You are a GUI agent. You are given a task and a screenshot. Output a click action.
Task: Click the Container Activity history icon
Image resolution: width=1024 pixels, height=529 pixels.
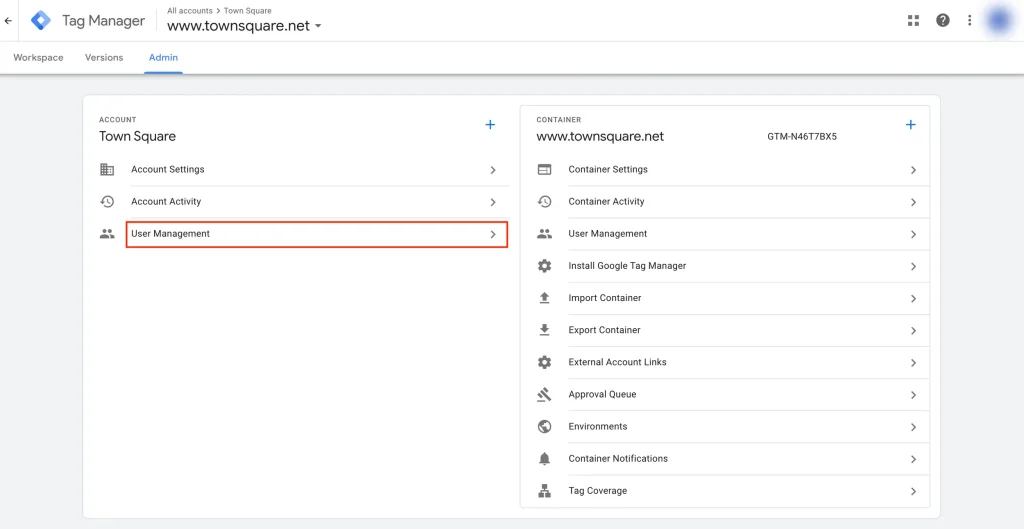pyautogui.click(x=544, y=201)
